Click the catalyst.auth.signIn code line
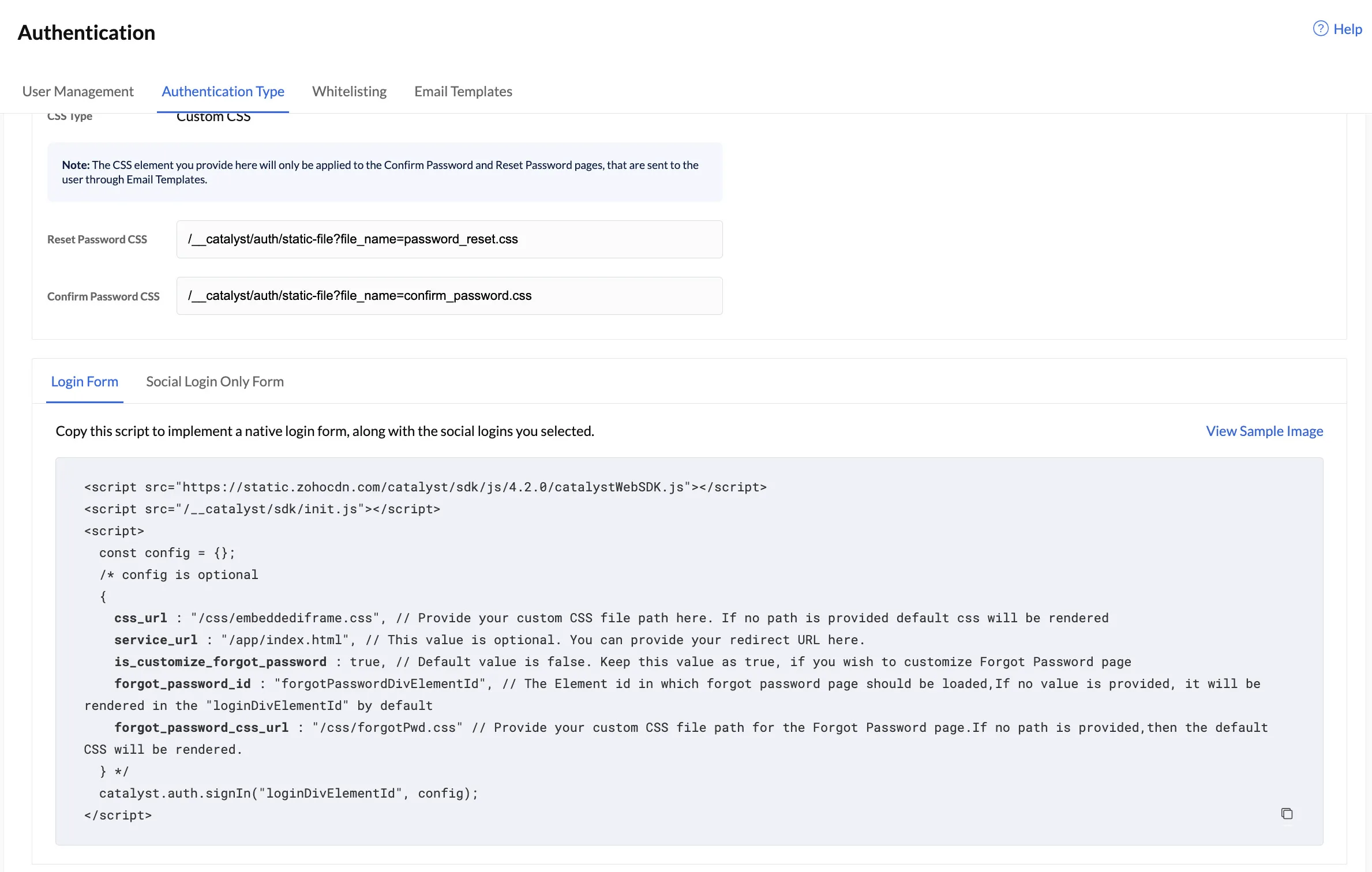Screen dimensions: 1372x872 [x=288, y=793]
